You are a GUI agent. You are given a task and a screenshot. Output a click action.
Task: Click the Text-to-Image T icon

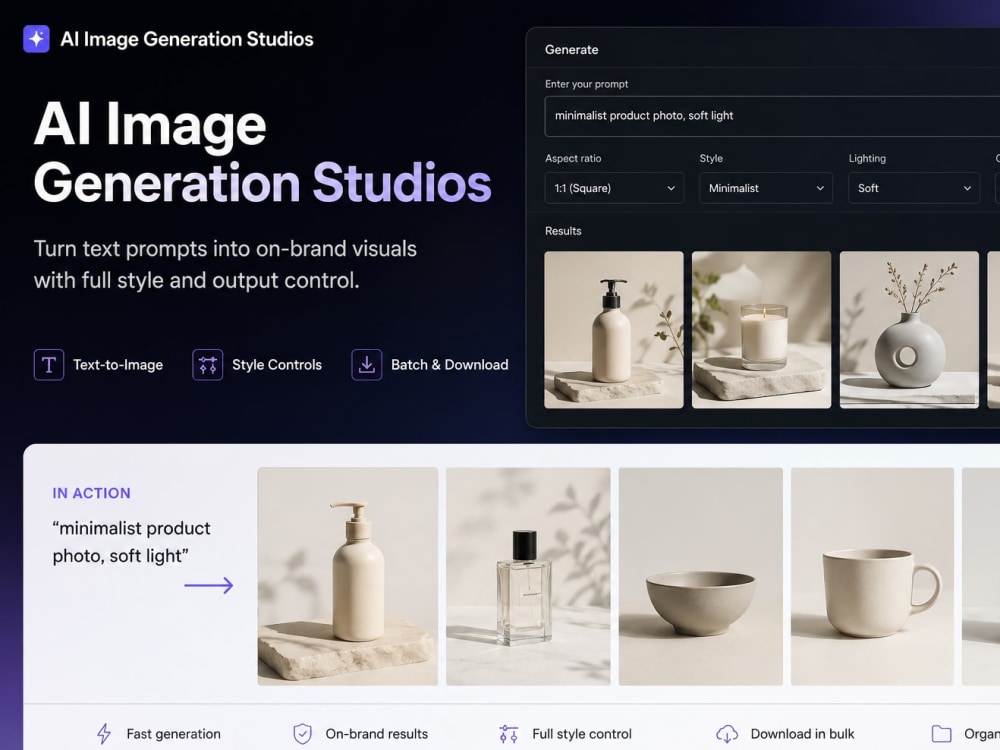[x=48, y=365]
